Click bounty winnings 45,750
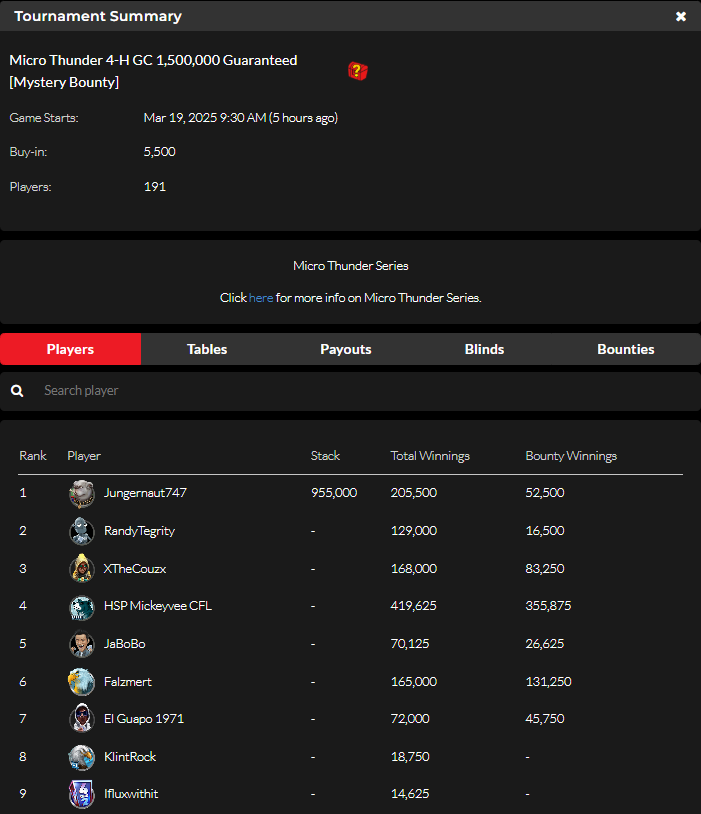The image size is (701, 814). 545,719
